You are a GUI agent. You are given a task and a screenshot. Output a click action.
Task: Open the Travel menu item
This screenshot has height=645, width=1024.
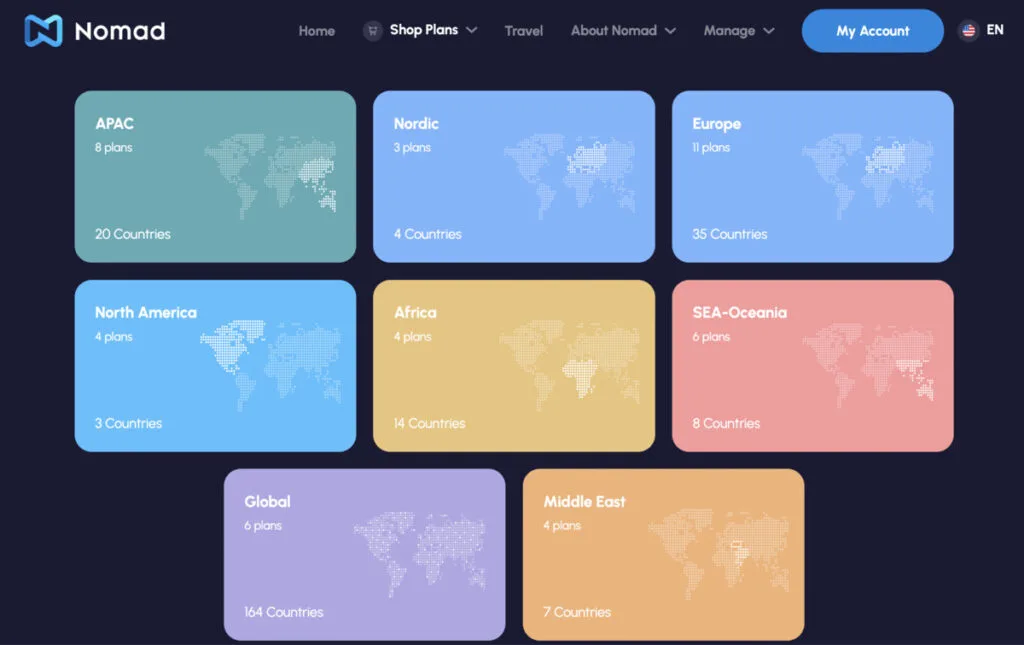click(x=524, y=31)
